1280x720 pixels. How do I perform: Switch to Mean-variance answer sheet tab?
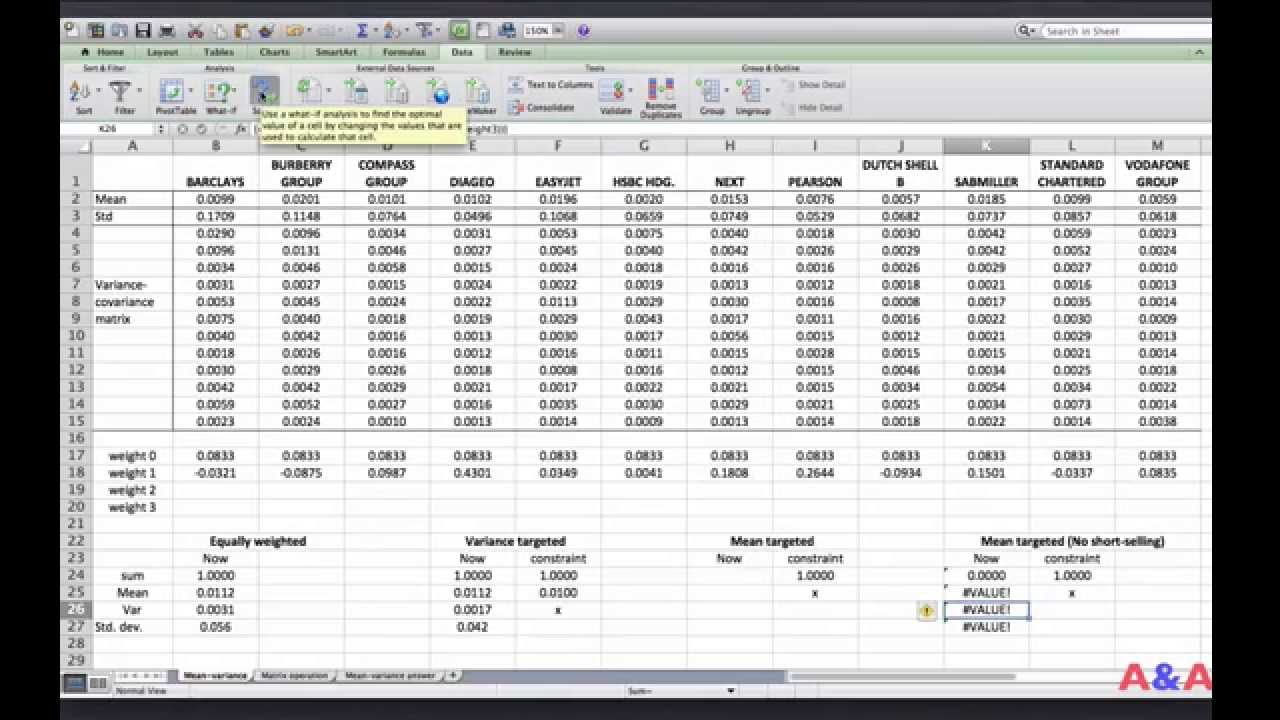(390, 676)
